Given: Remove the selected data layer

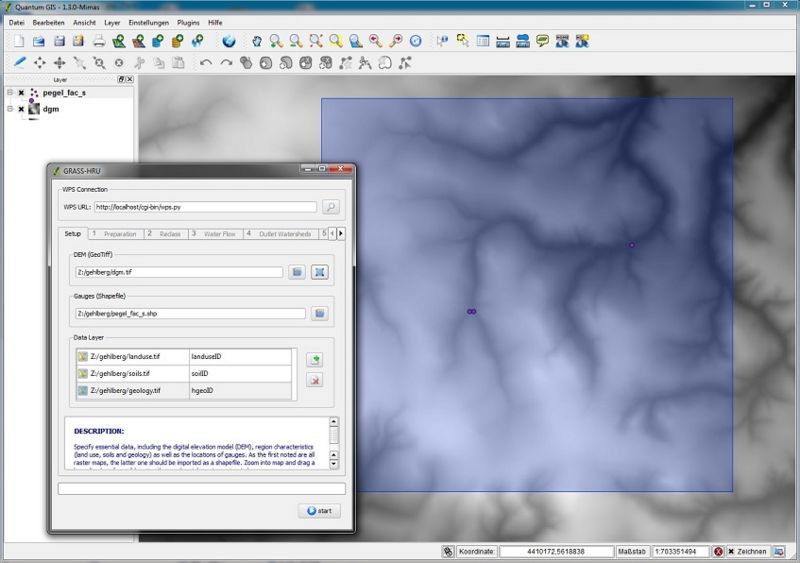Looking at the screenshot, I should 314,380.
